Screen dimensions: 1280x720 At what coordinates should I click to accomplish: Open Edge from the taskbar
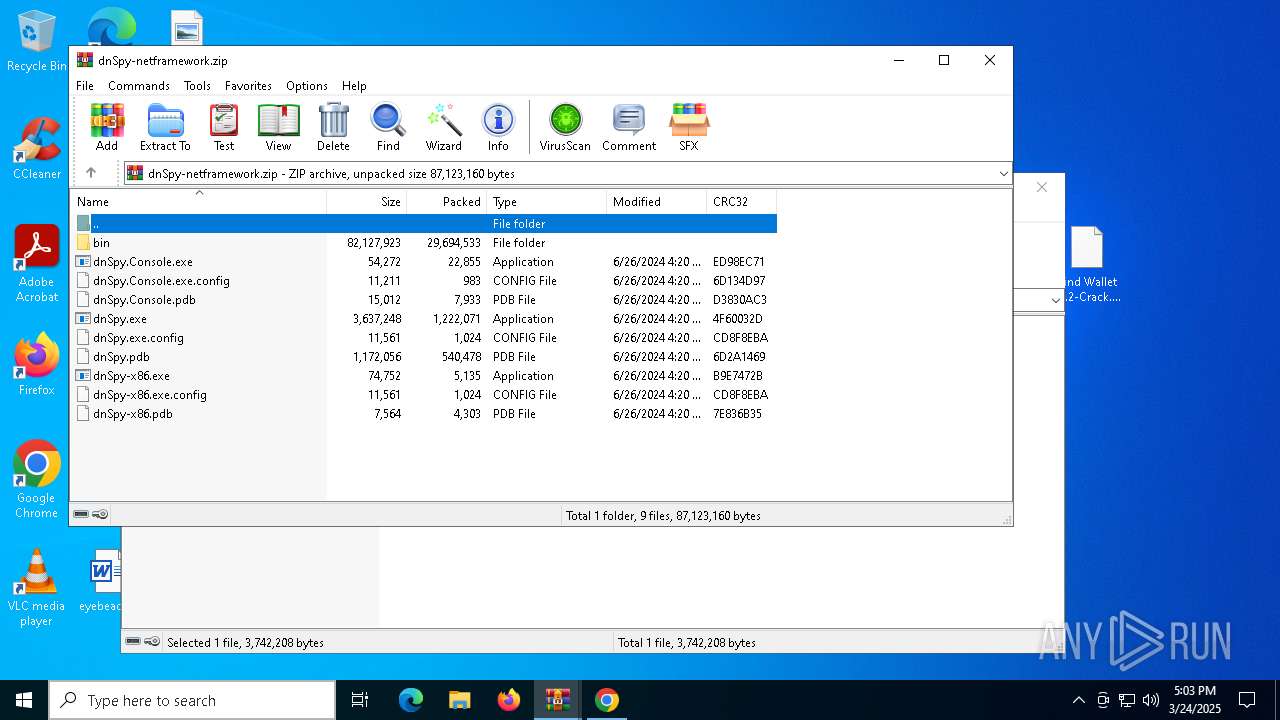411,700
